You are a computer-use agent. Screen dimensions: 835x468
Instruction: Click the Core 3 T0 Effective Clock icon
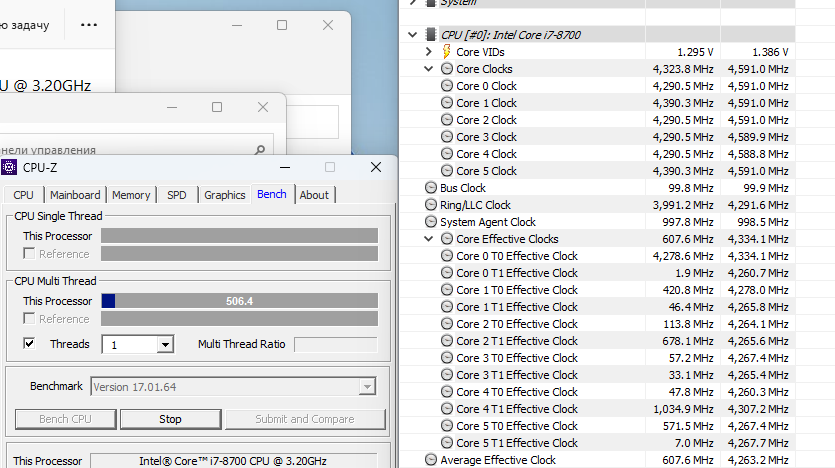447,358
